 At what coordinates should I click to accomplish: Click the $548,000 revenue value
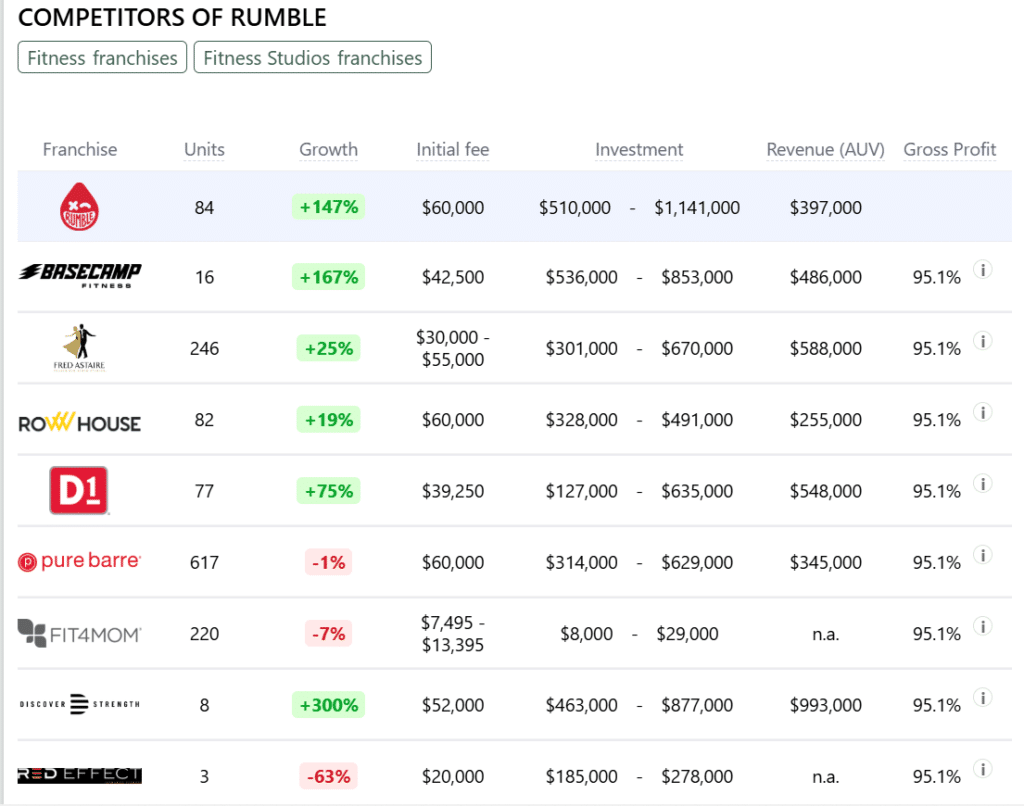[825, 491]
